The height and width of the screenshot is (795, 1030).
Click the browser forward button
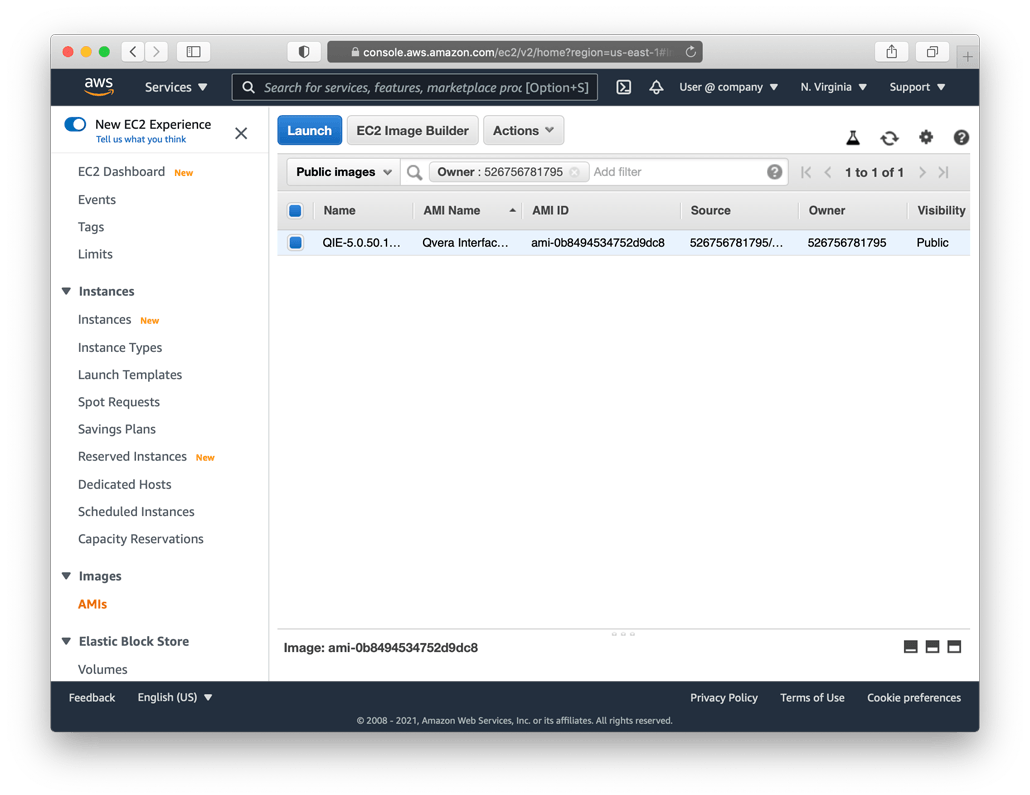click(x=156, y=51)
